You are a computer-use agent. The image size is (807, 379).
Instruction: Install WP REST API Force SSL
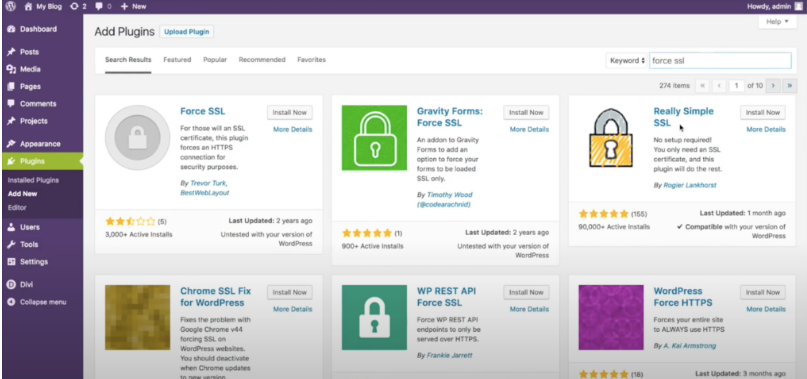[x=527, y=292]
